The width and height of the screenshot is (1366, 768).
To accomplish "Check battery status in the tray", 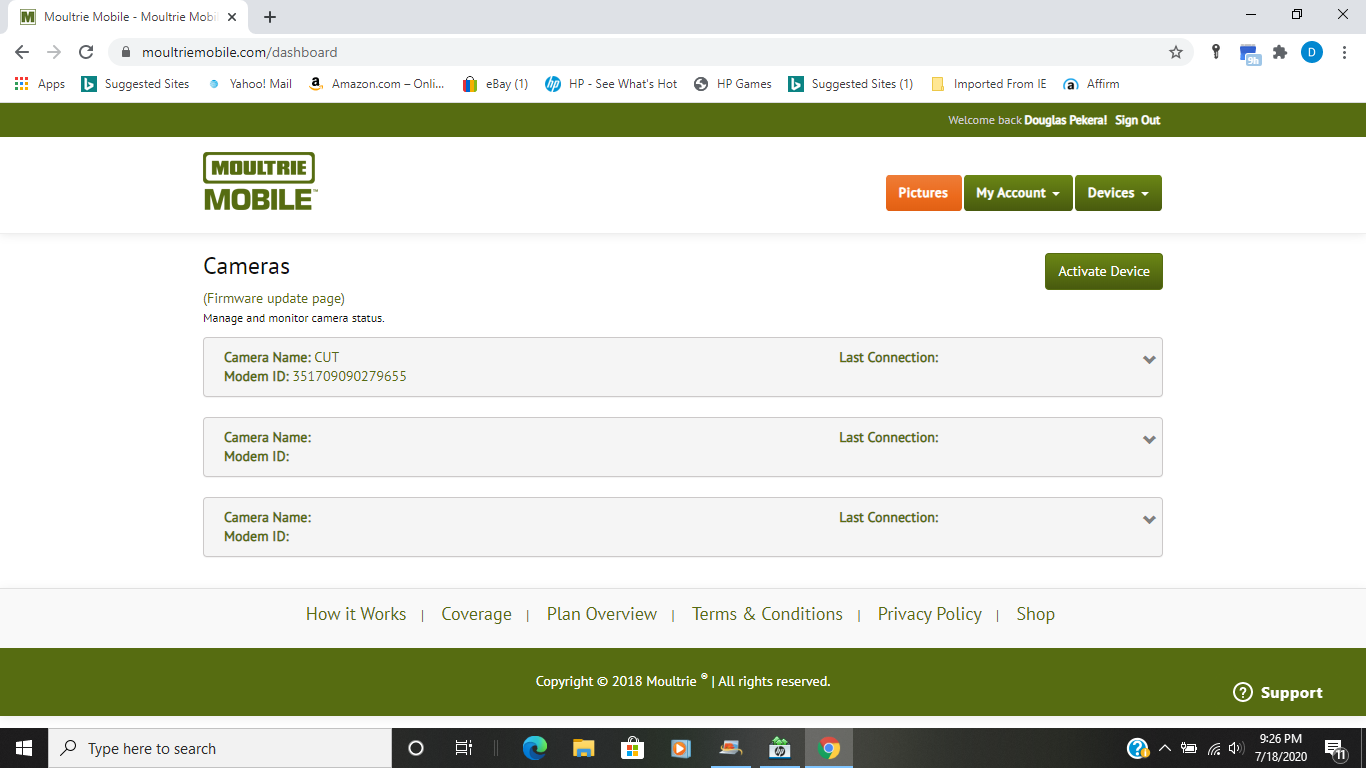I will tap(1189, 748).
